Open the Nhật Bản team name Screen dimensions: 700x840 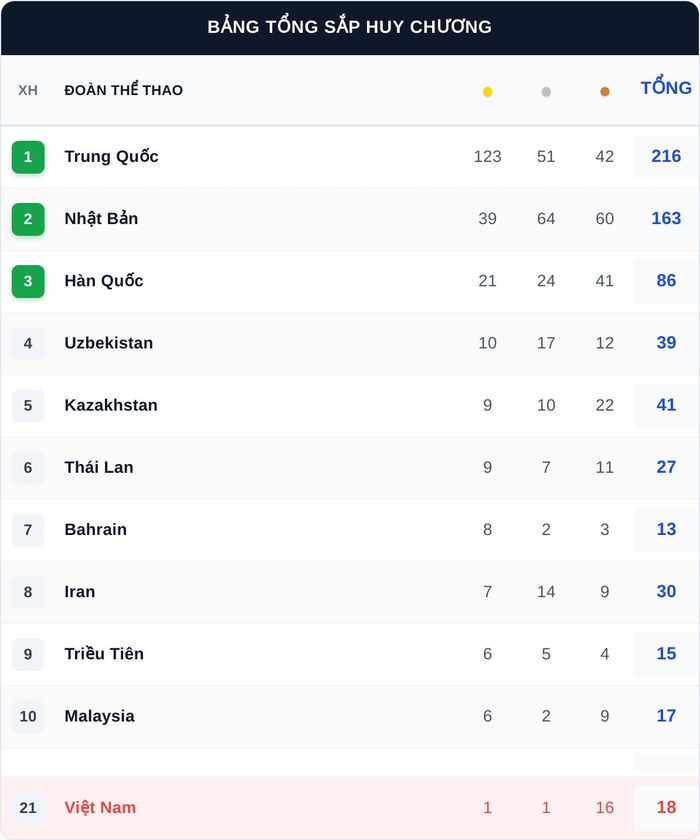tap(101, 219)
